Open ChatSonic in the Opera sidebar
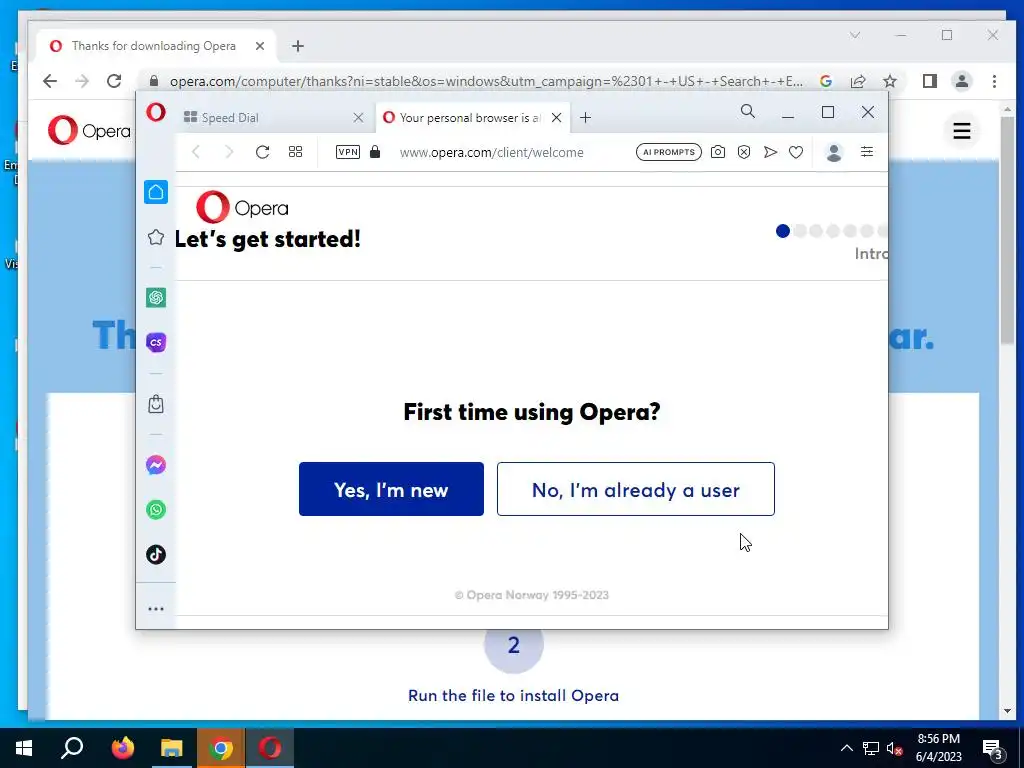 (155, 342)
